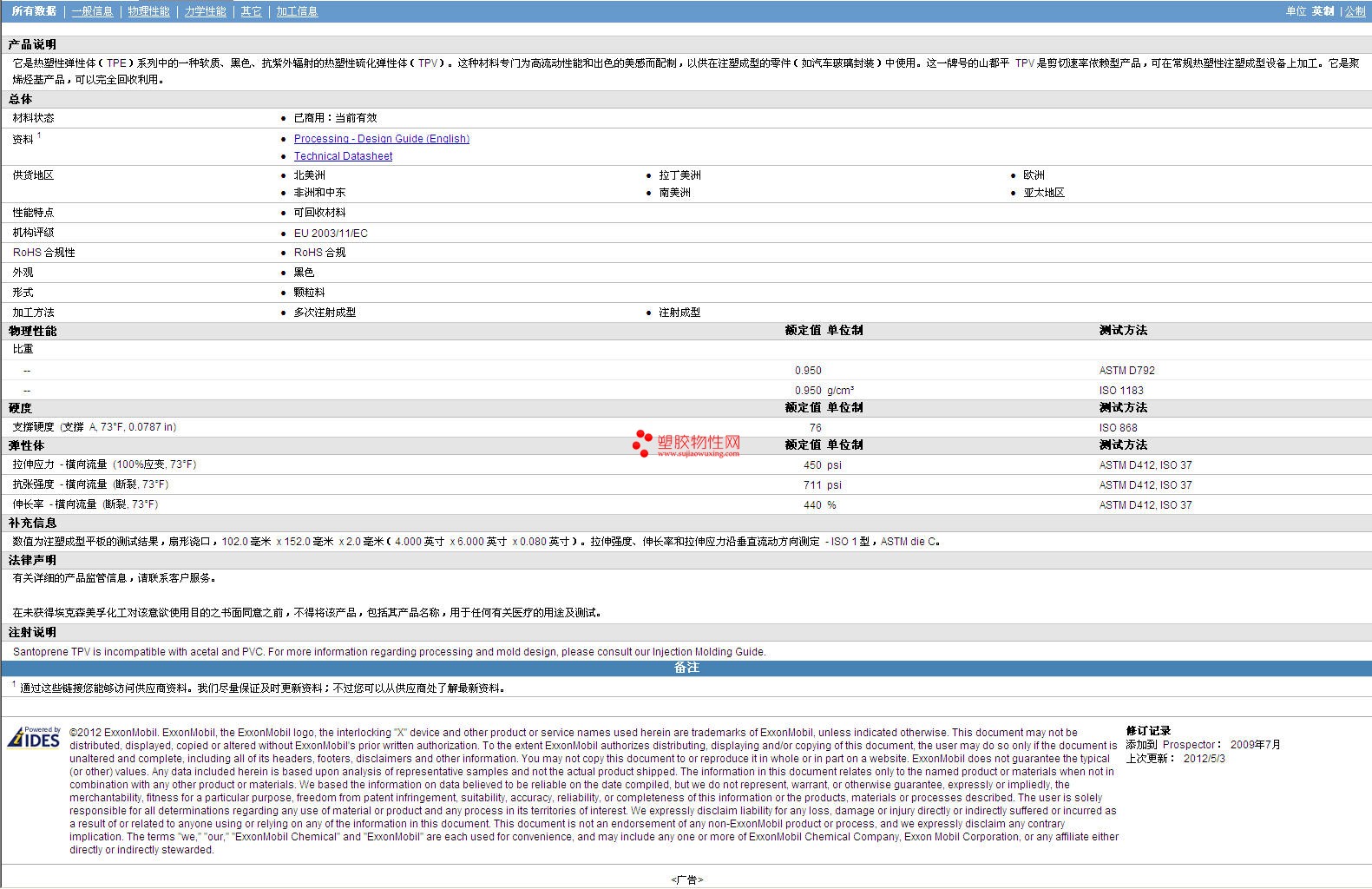Select the 所有数据 tab

[34, 11]
